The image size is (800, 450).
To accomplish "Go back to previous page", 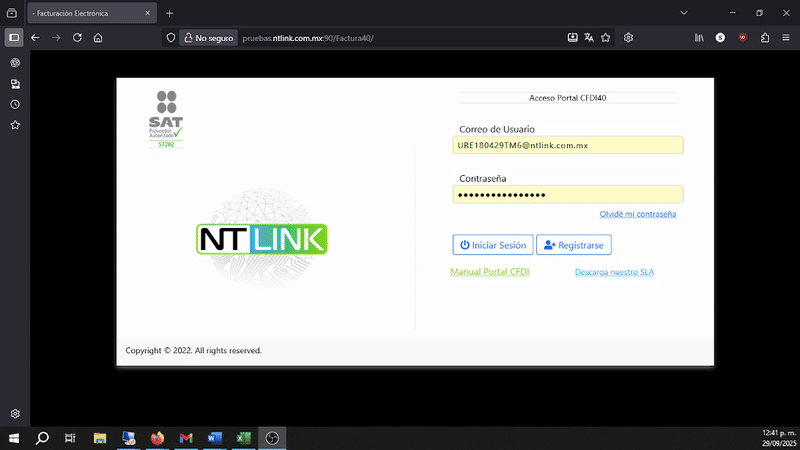I will (35, 38).
